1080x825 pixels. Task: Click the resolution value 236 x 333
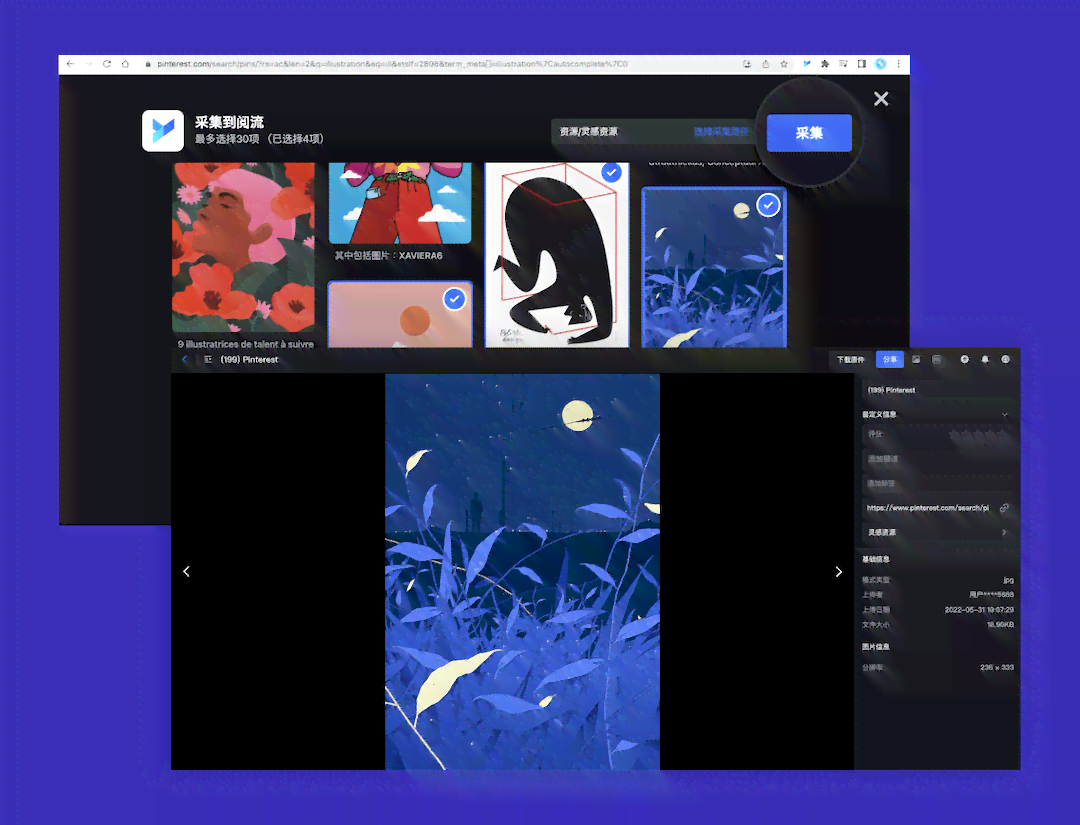tap(997, 667)
